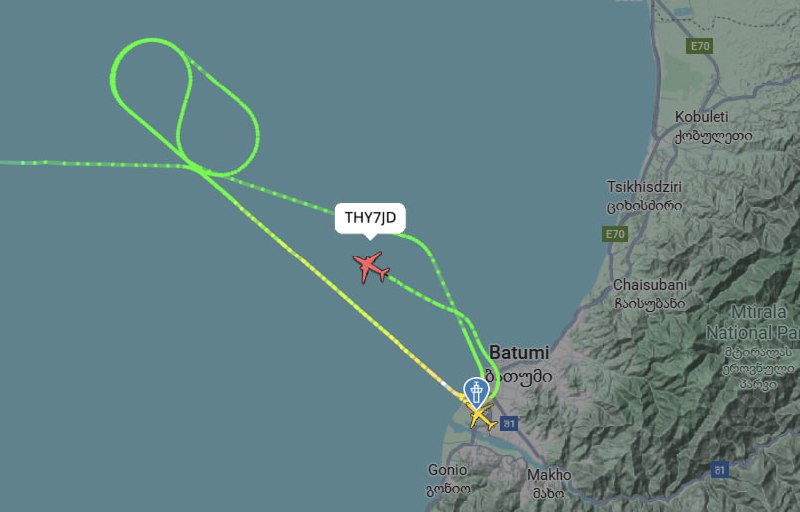
Task: Click the Gonio town label
Action: [447, 470]
